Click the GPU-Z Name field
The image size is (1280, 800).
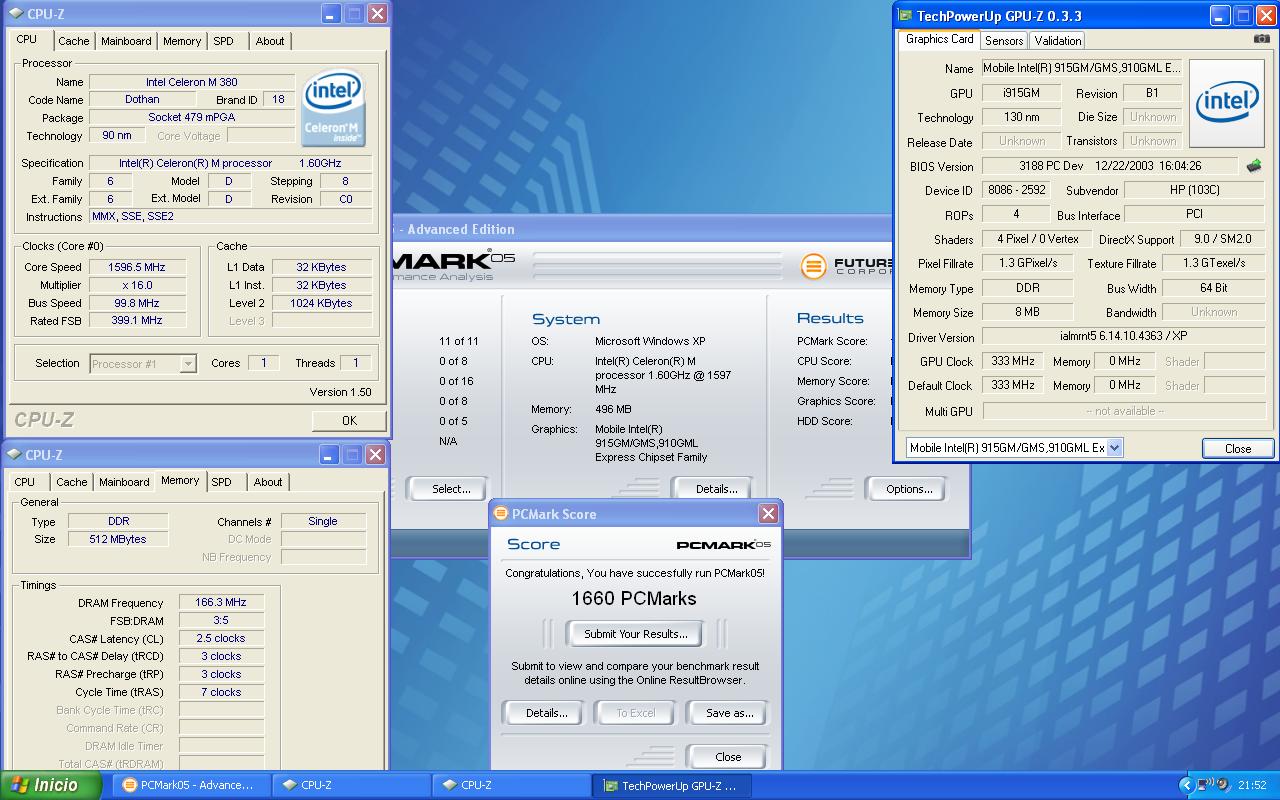1080,68
